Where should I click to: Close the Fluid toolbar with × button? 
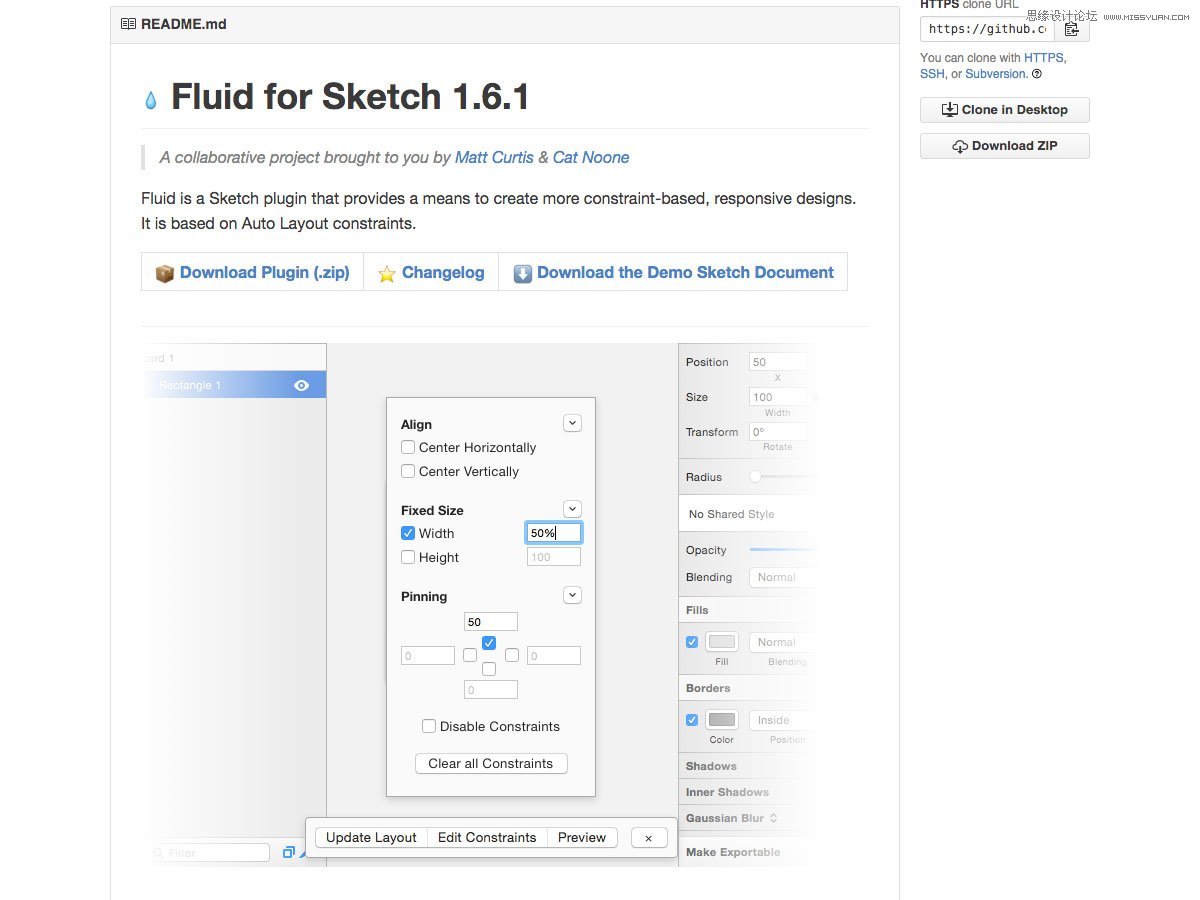648,838
